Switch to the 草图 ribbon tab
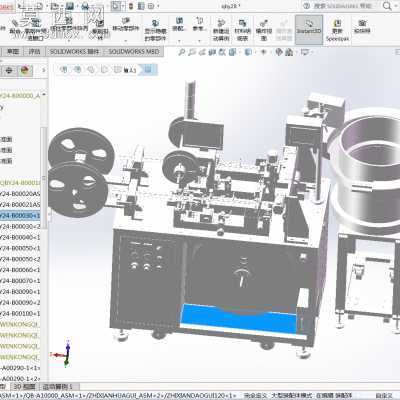 point(13,52)
